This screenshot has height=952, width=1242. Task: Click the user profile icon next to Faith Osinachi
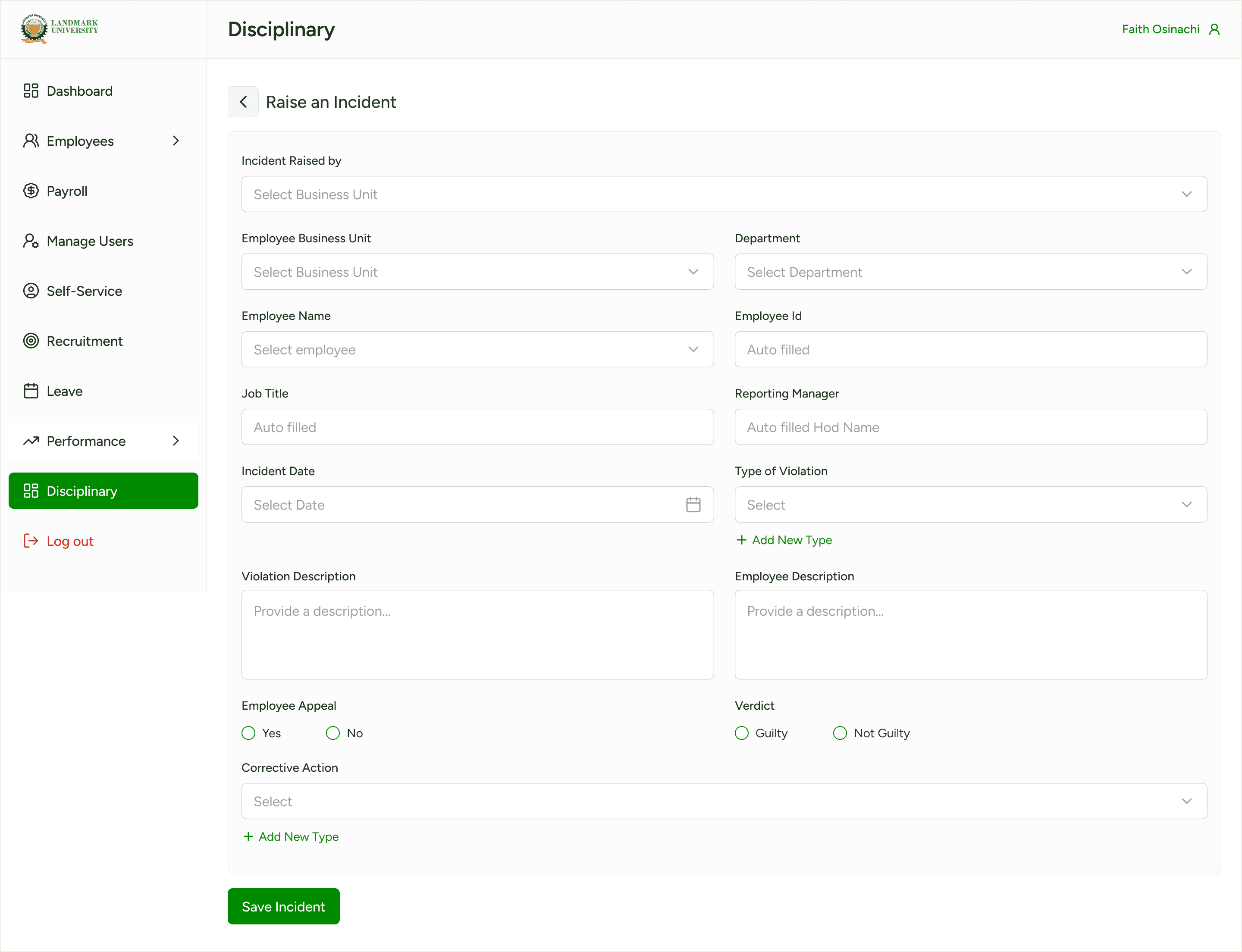point(1214,29)
